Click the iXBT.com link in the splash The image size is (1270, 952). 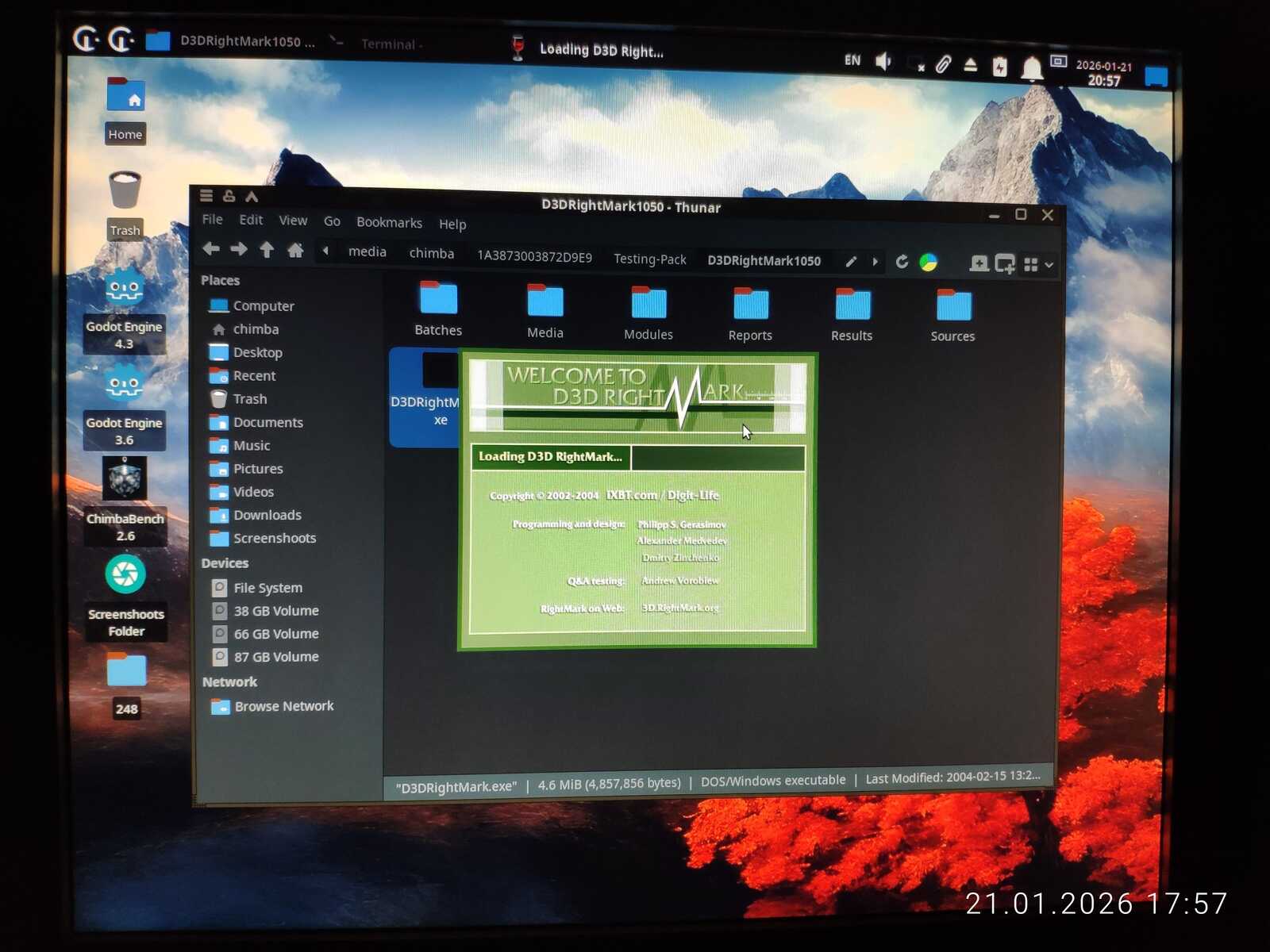(632, 495)
